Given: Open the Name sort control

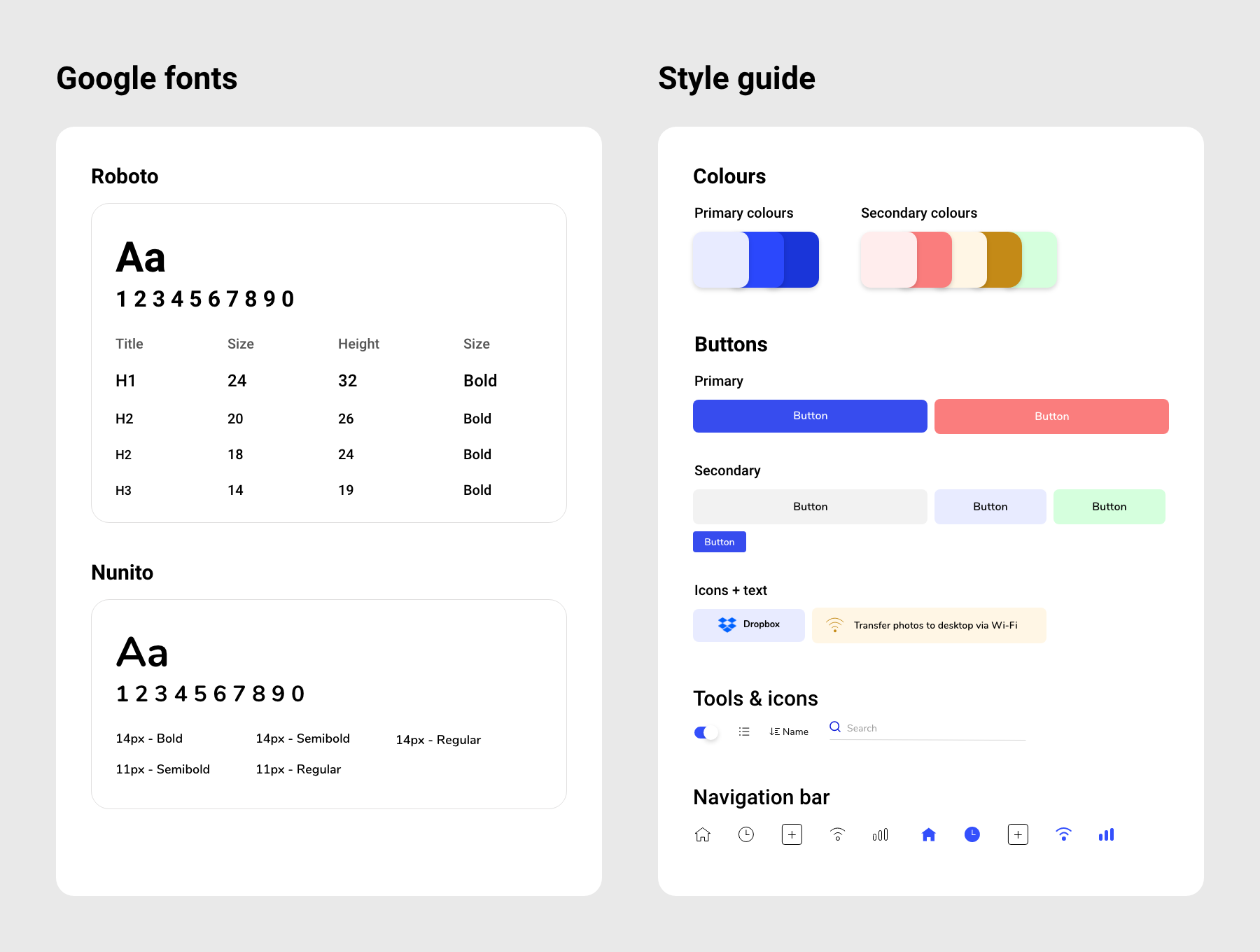Looking at the screenshot, I should pyautogui.click(x=789, y=731).
